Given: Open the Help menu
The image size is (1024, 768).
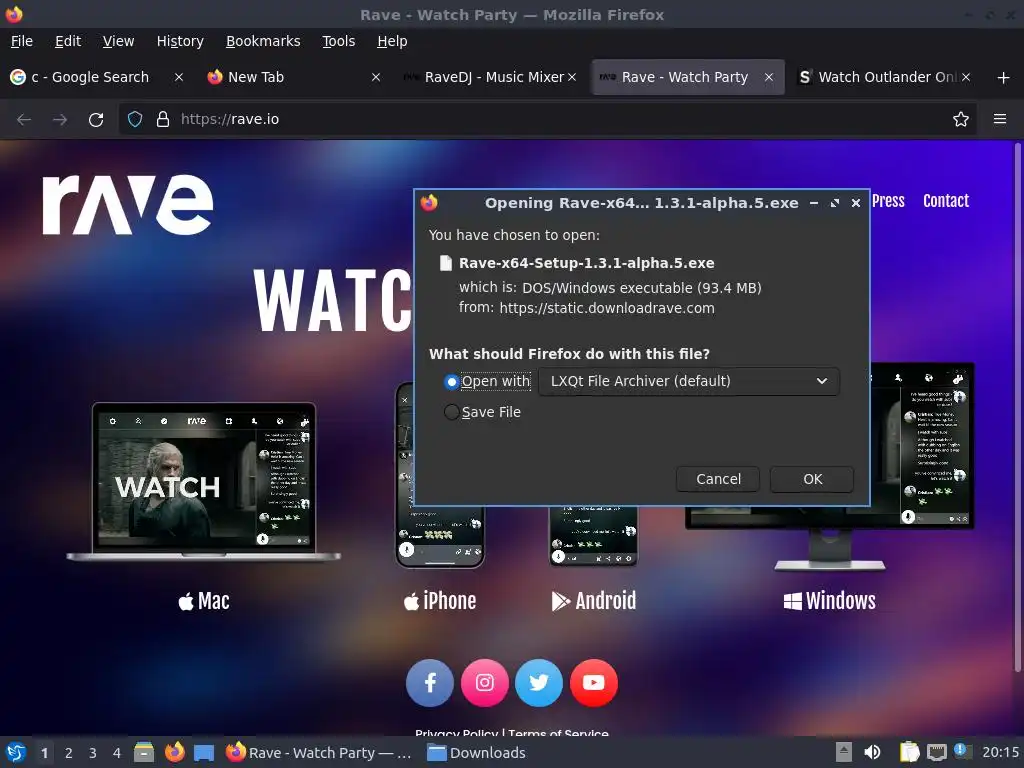Looking at the screenshot, I should pyautogui.click(x=392, y=41).
